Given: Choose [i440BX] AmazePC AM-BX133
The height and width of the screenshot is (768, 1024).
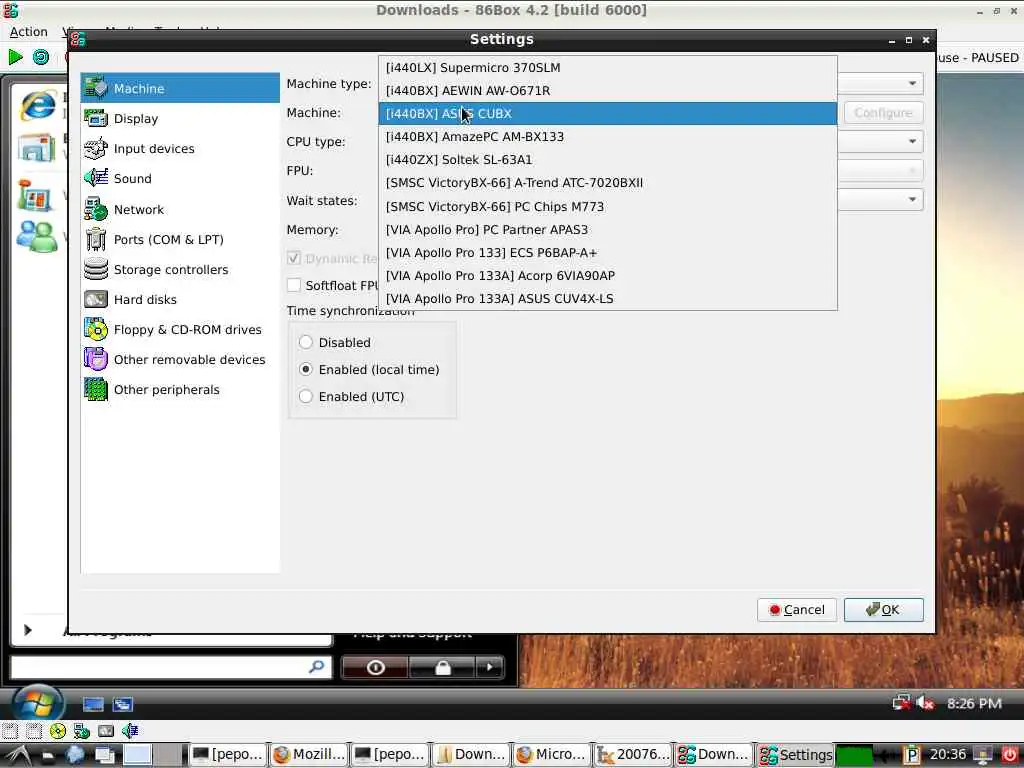Looking at the screenshot, I should (607, 136).
